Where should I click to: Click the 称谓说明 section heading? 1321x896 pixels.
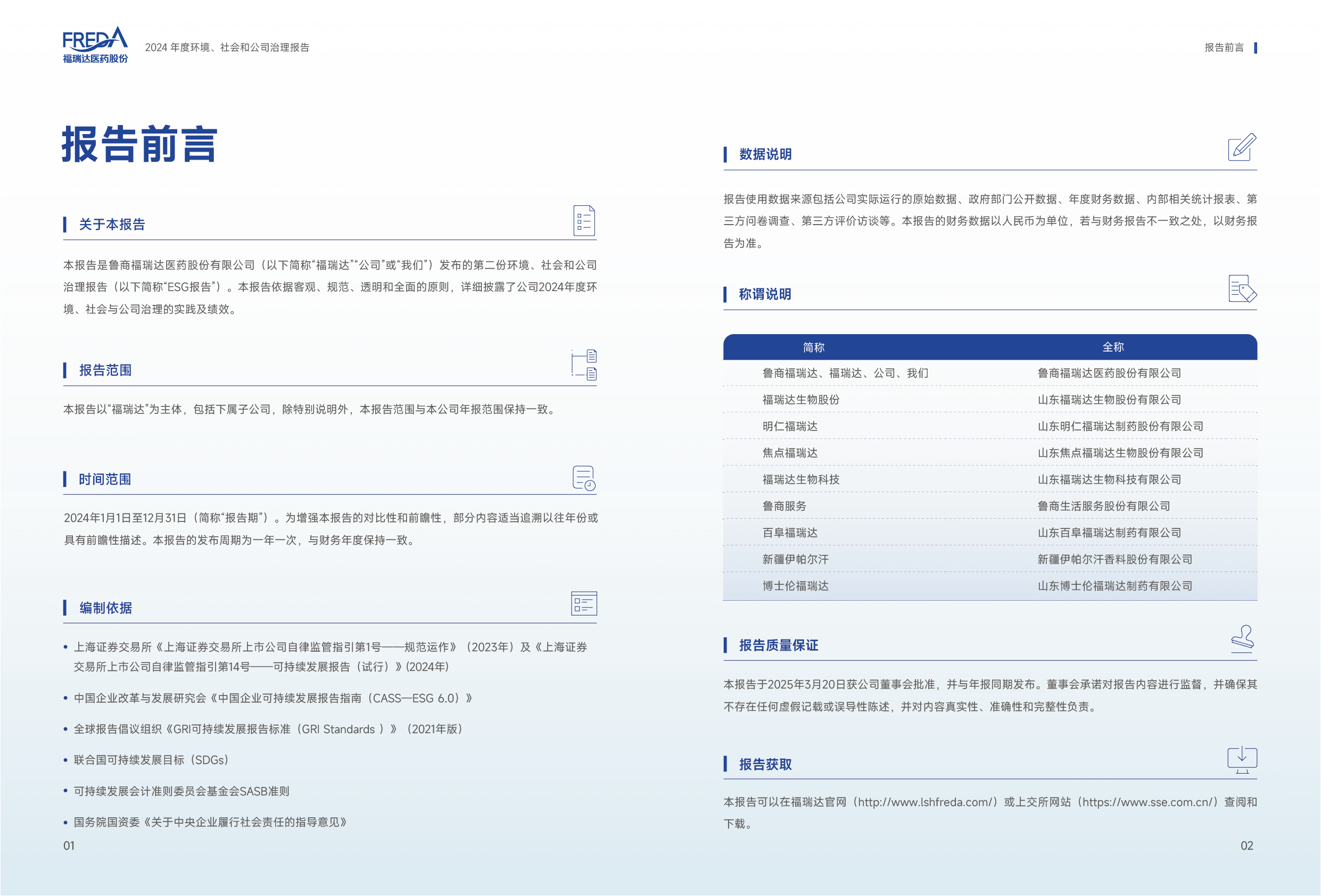click(765, 294)
